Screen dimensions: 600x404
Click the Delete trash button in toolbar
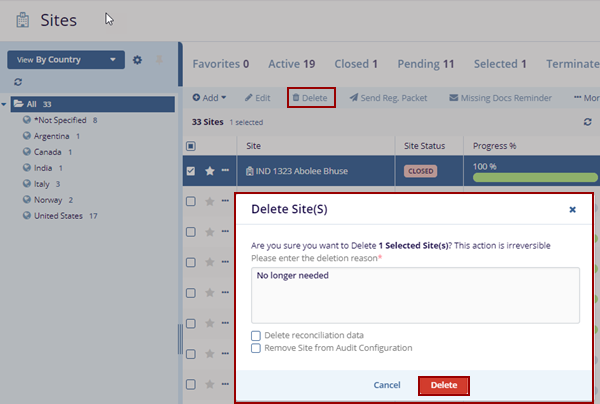pyautogui.click(x=310, y=98)
